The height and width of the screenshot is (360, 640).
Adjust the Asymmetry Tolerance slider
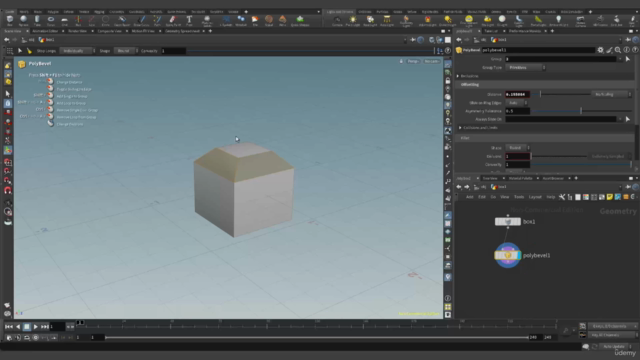[581, 111]
